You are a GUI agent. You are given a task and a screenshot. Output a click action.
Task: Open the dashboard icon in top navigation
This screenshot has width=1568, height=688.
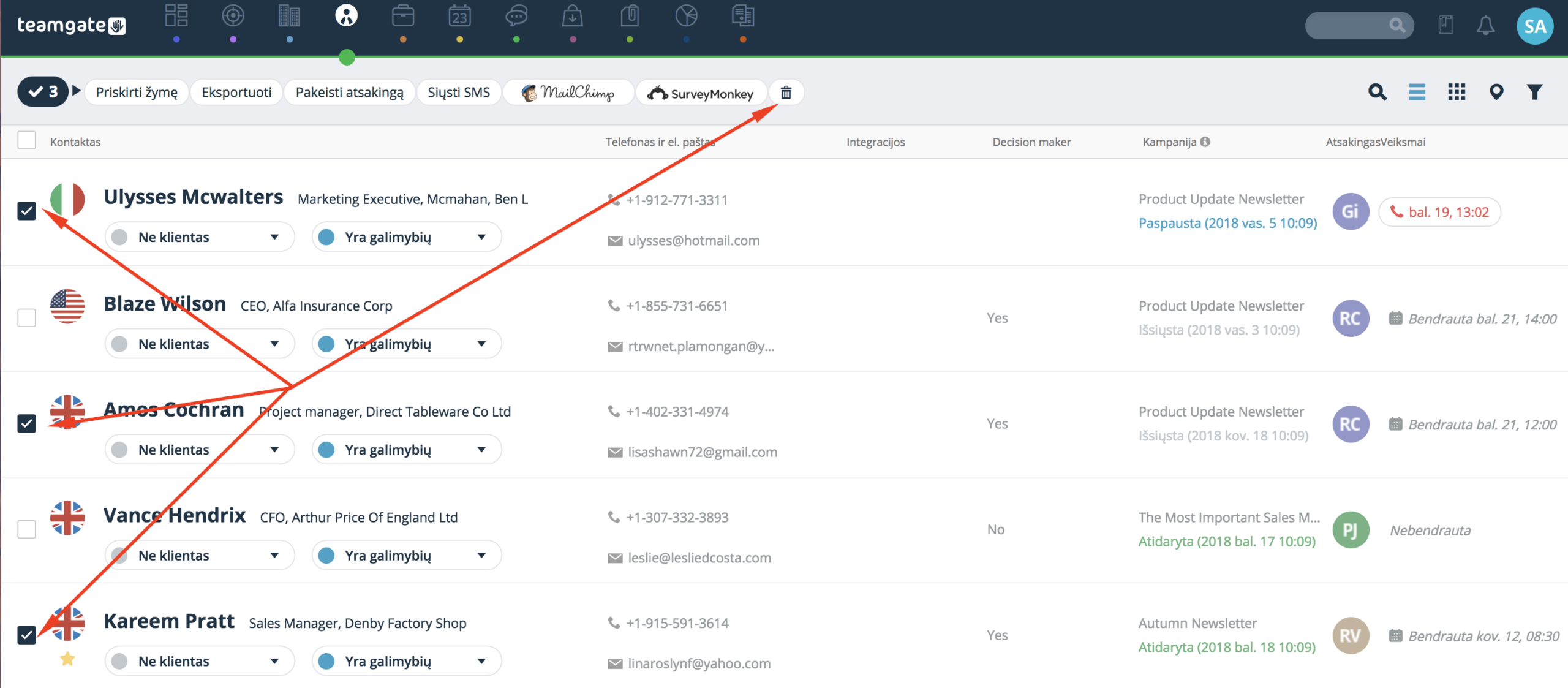(x=176, y=16)
